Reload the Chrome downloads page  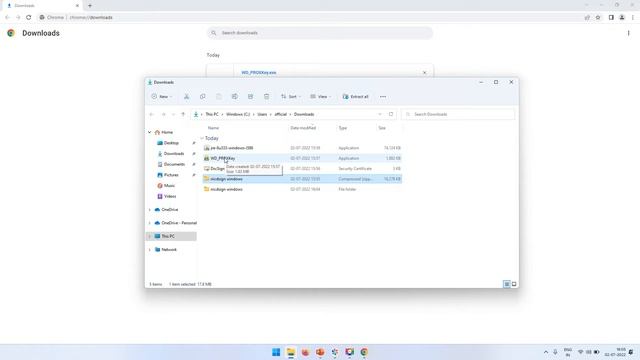coord(29,18)
